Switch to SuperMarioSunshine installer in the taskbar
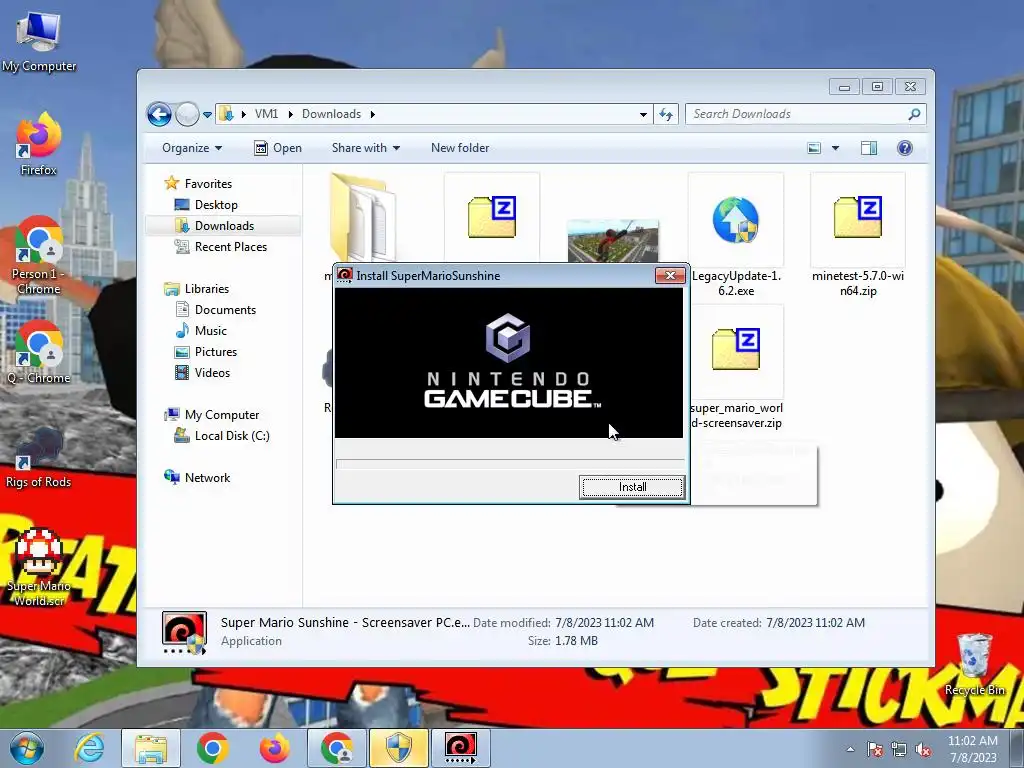This screenshot has height=768, width=1024. (x=460, y=748)
